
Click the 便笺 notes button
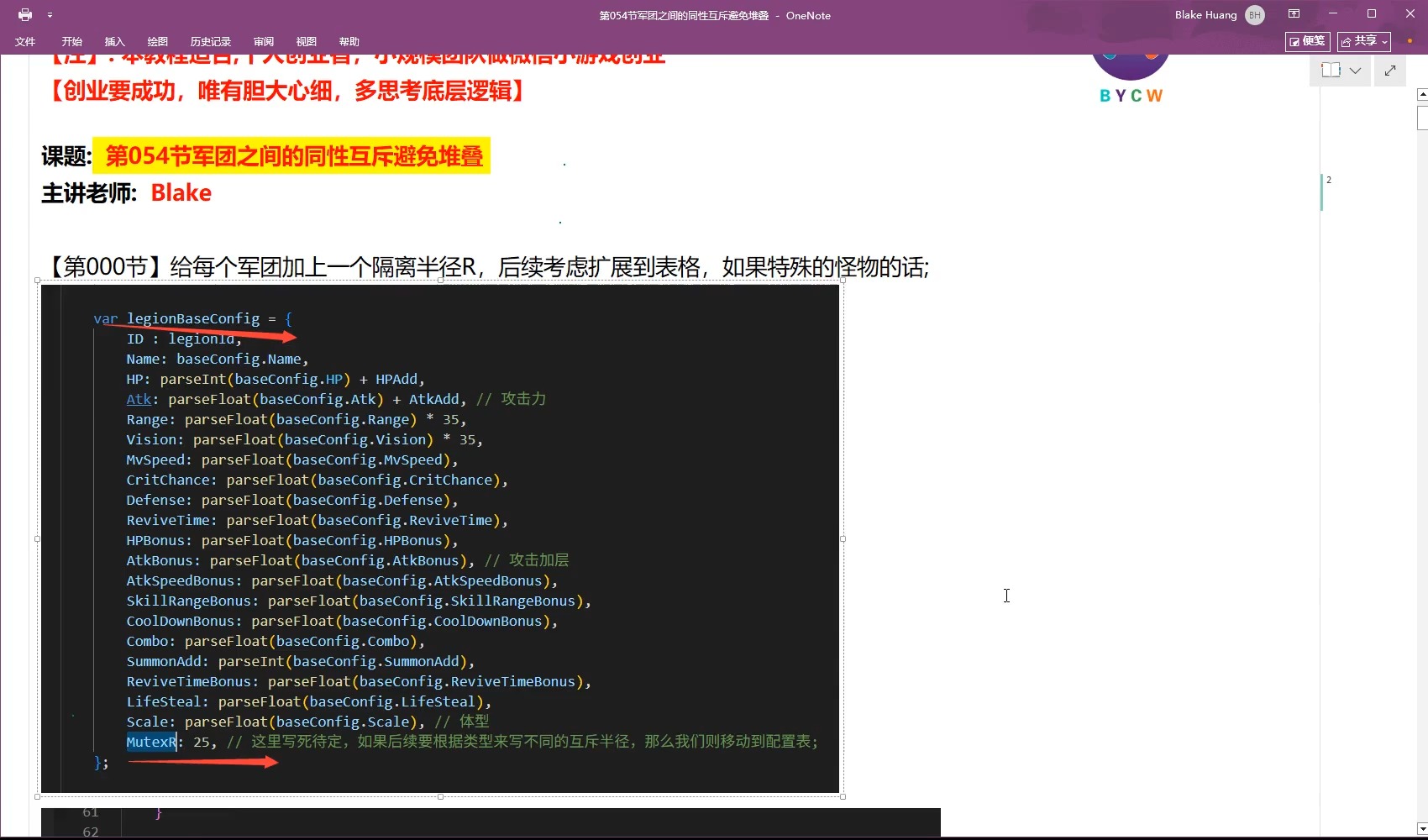coord(1307,41)
